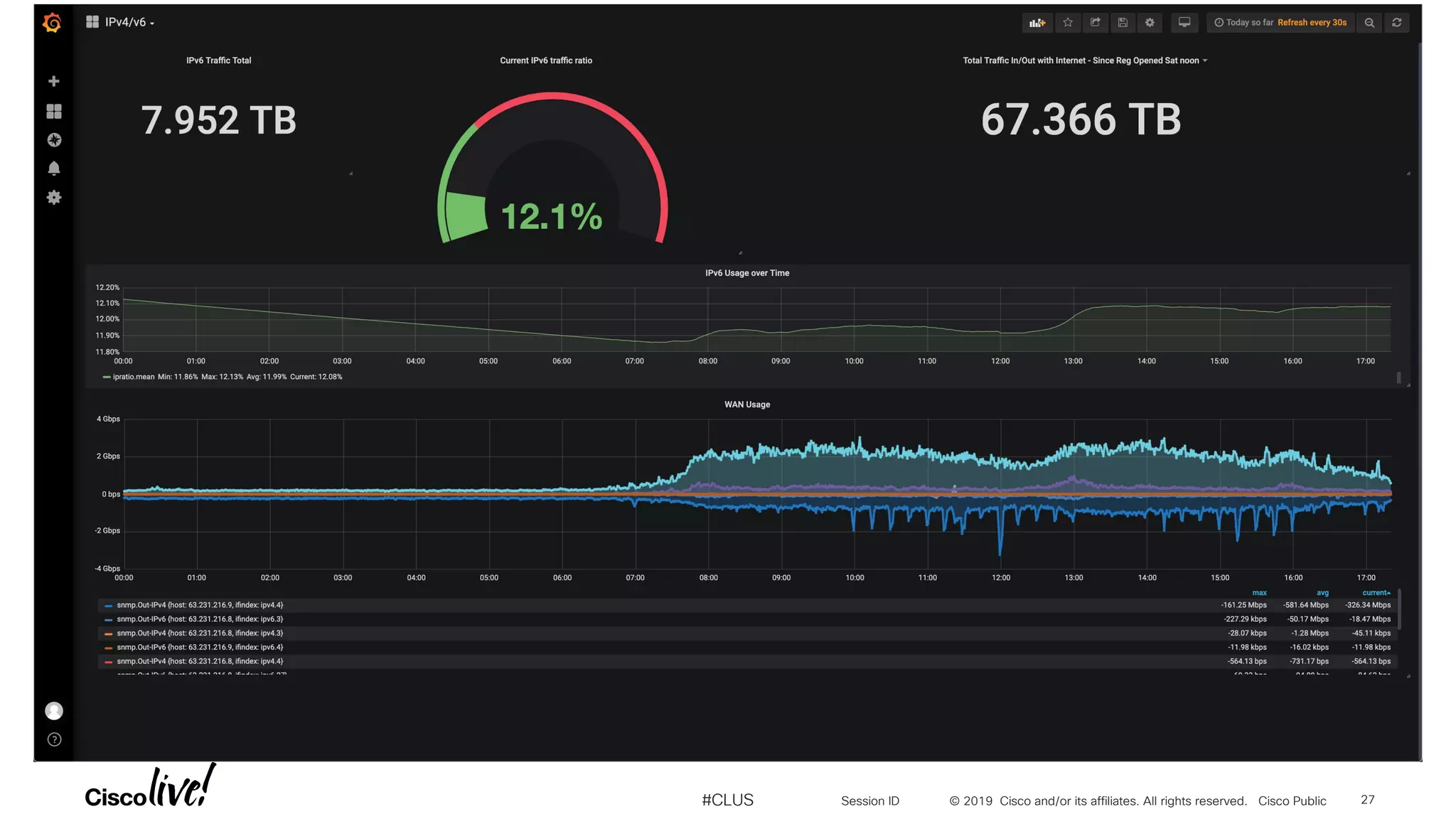Click the 67.366 TB total traffic value
The width and height of the screenshot is (1456, 819).
tap(1081, 119)
